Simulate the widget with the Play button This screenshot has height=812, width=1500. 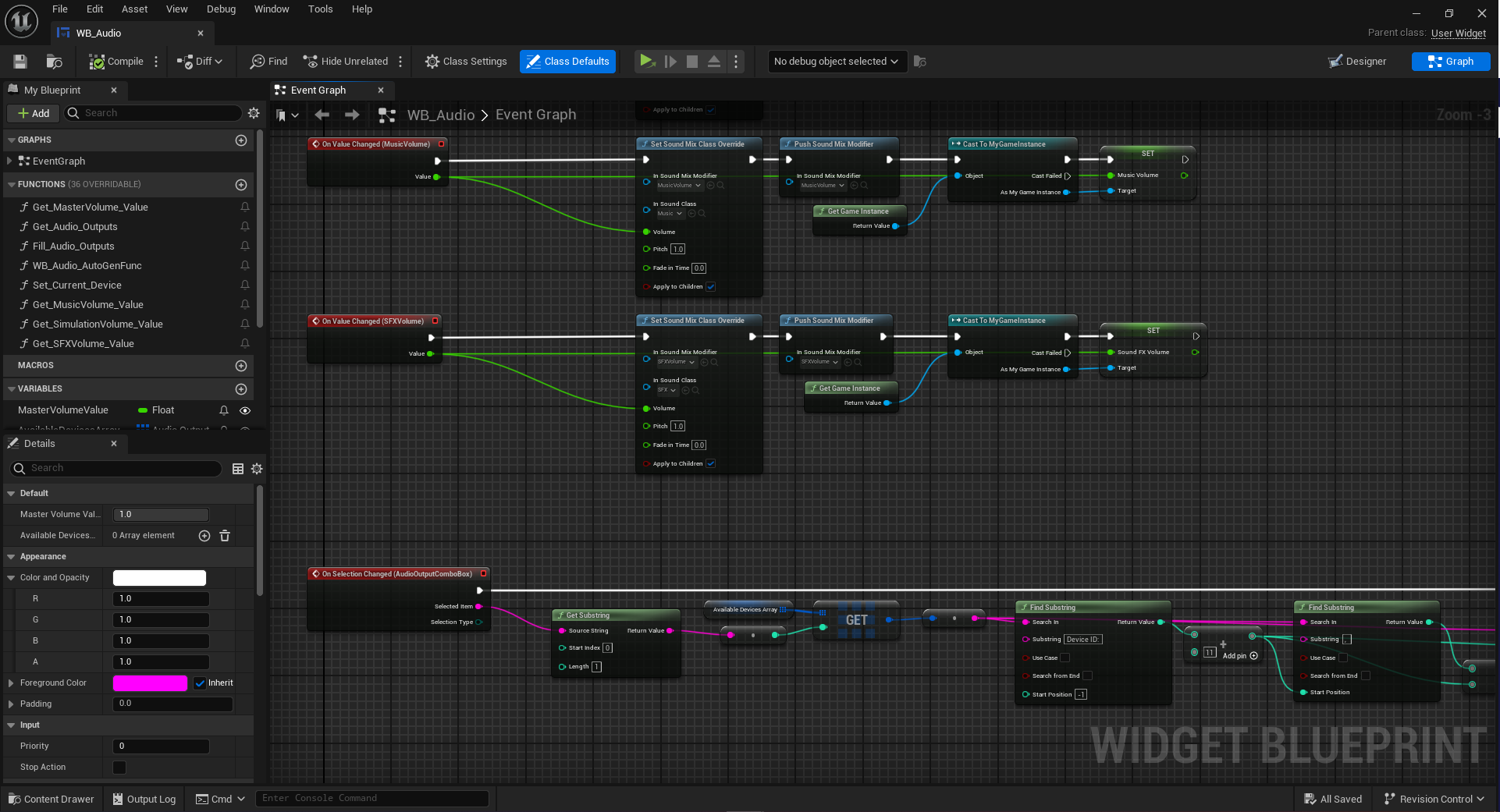tap(647, 61)
